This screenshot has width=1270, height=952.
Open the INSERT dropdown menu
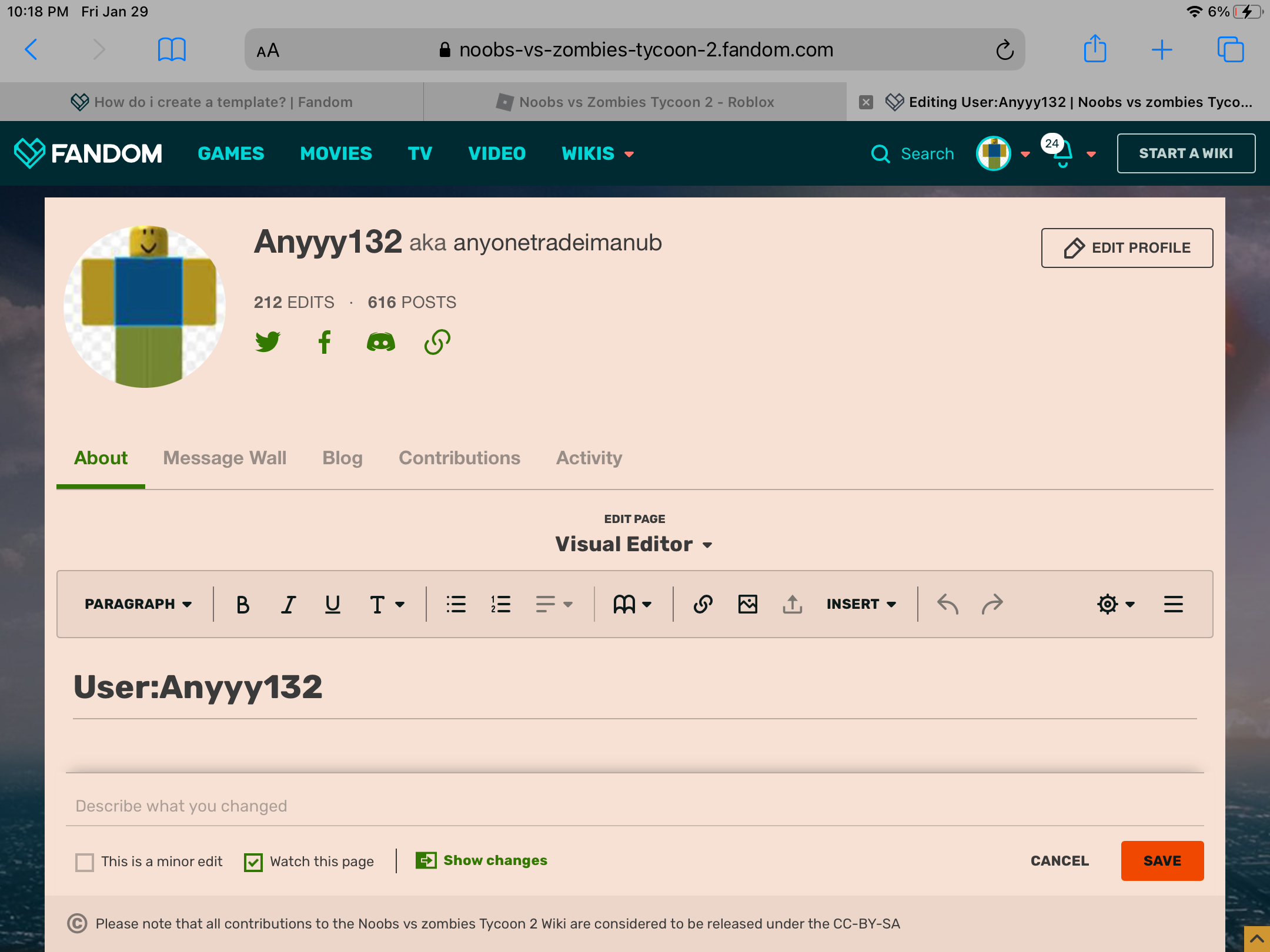[861, 604]
